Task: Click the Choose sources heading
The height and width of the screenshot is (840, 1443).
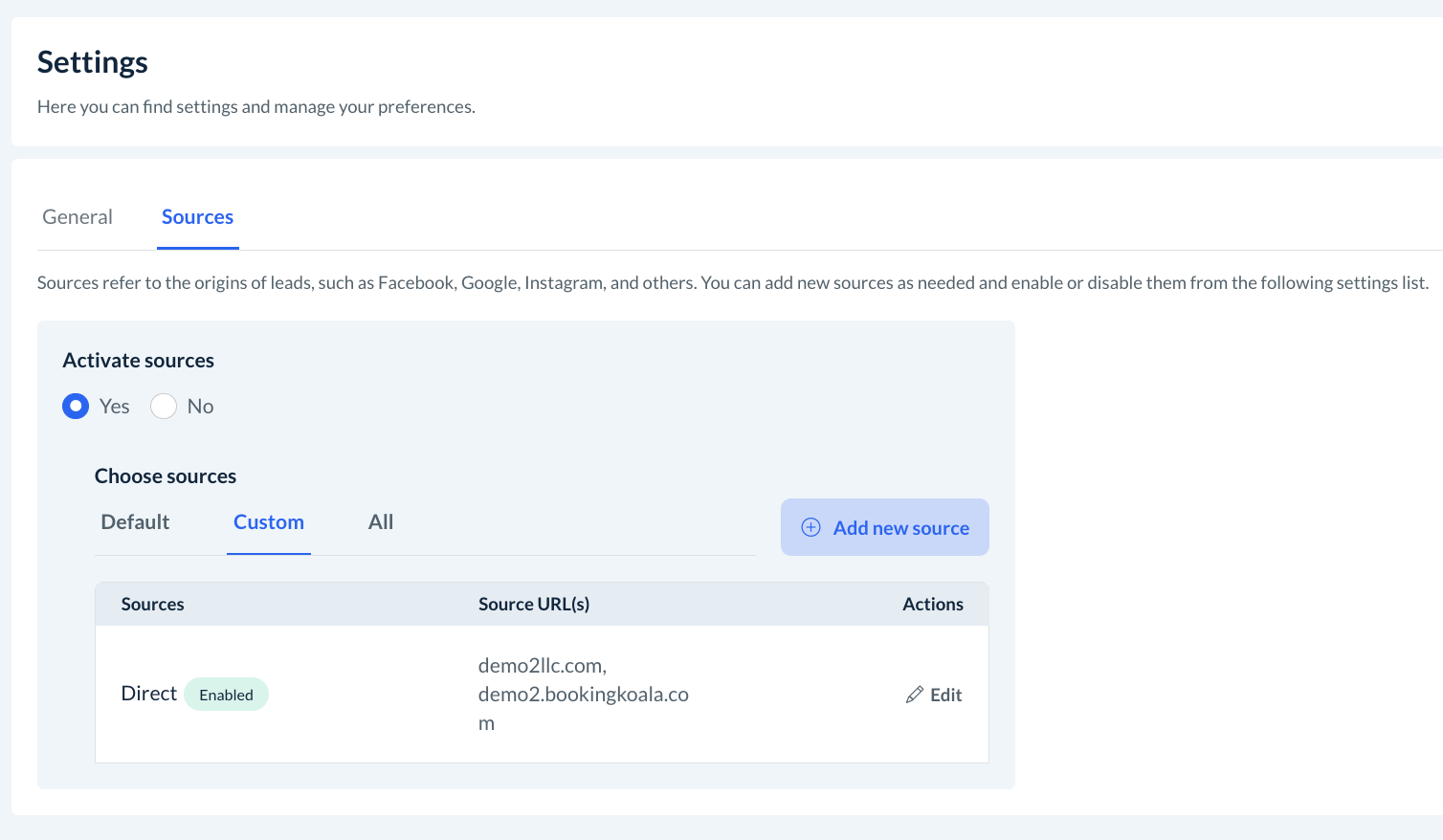Action: [x=166, y=476]
